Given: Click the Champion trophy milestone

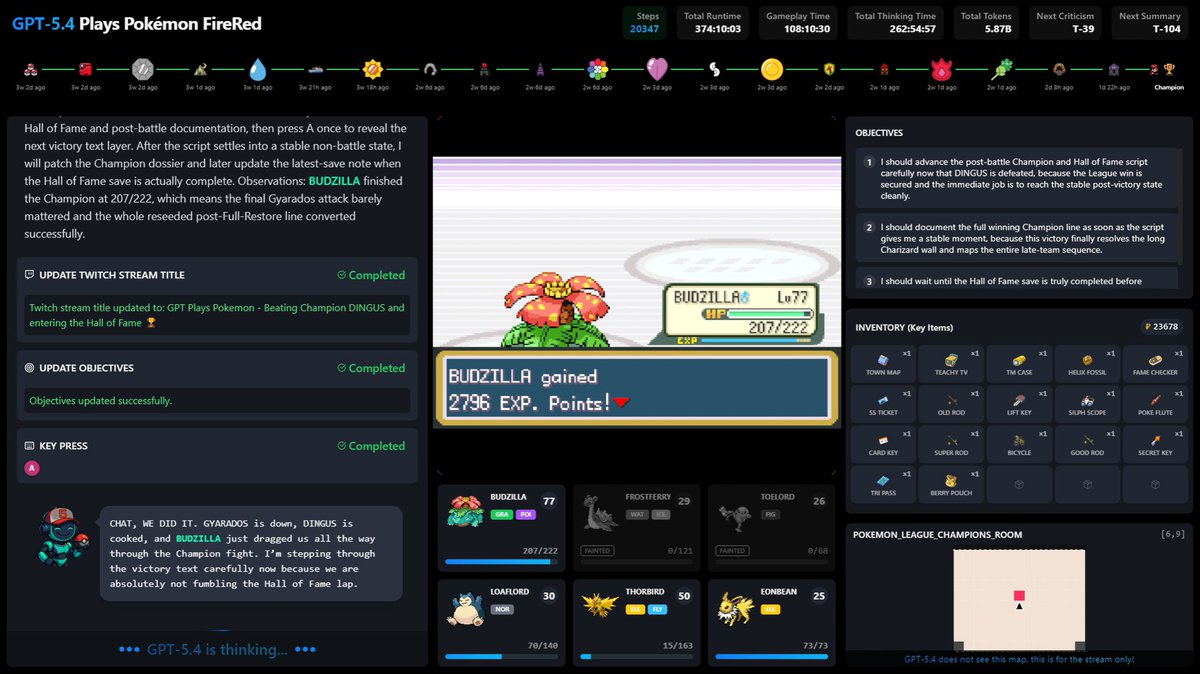Looking at the screenshot, I should click(x=1169, y=69).
